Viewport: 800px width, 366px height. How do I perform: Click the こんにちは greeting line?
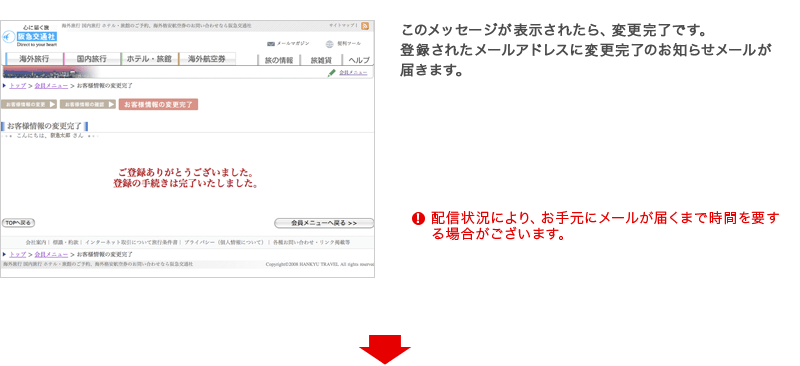(50, 136)
